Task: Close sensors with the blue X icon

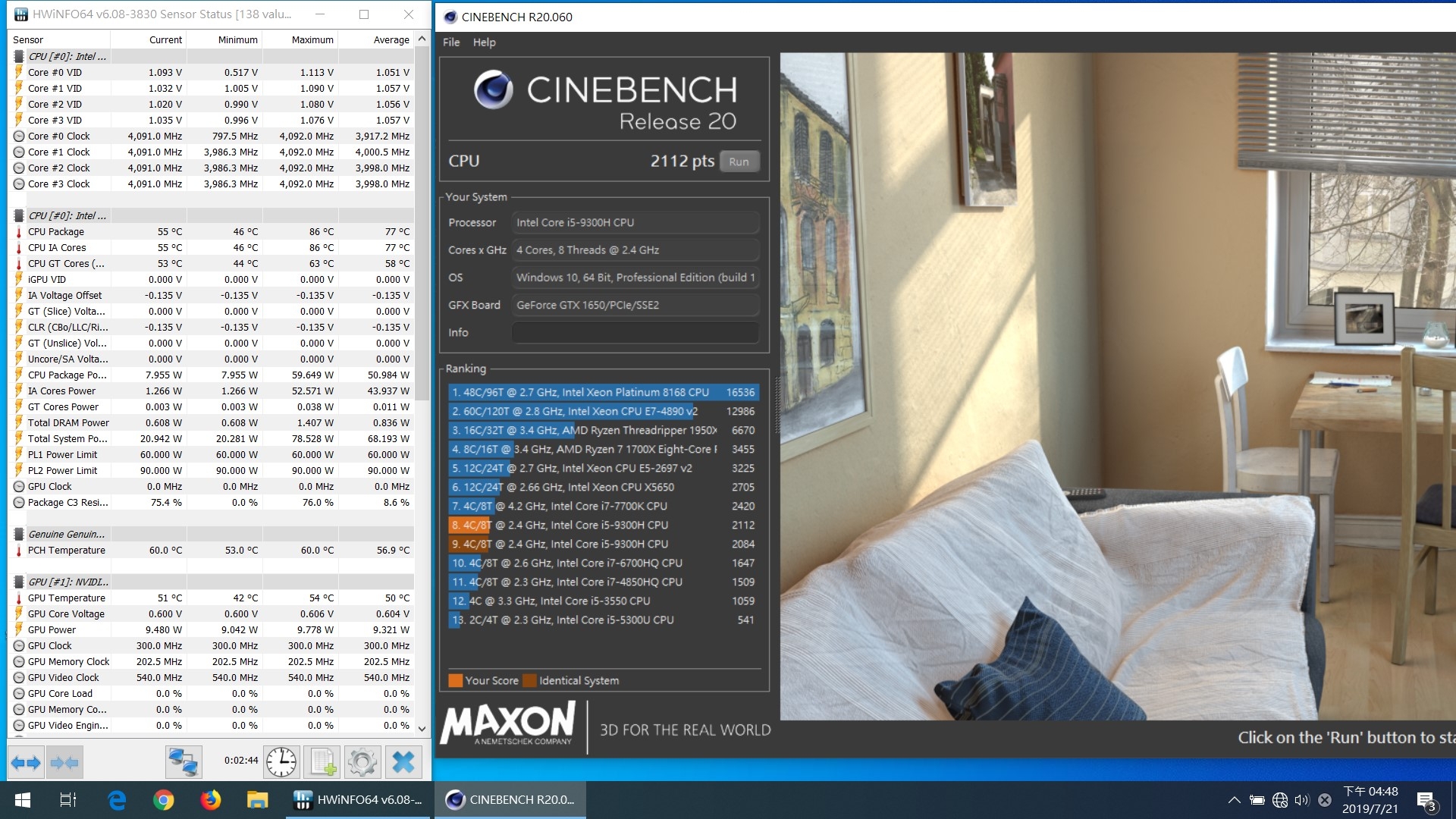Action: (x=403, y=762)
